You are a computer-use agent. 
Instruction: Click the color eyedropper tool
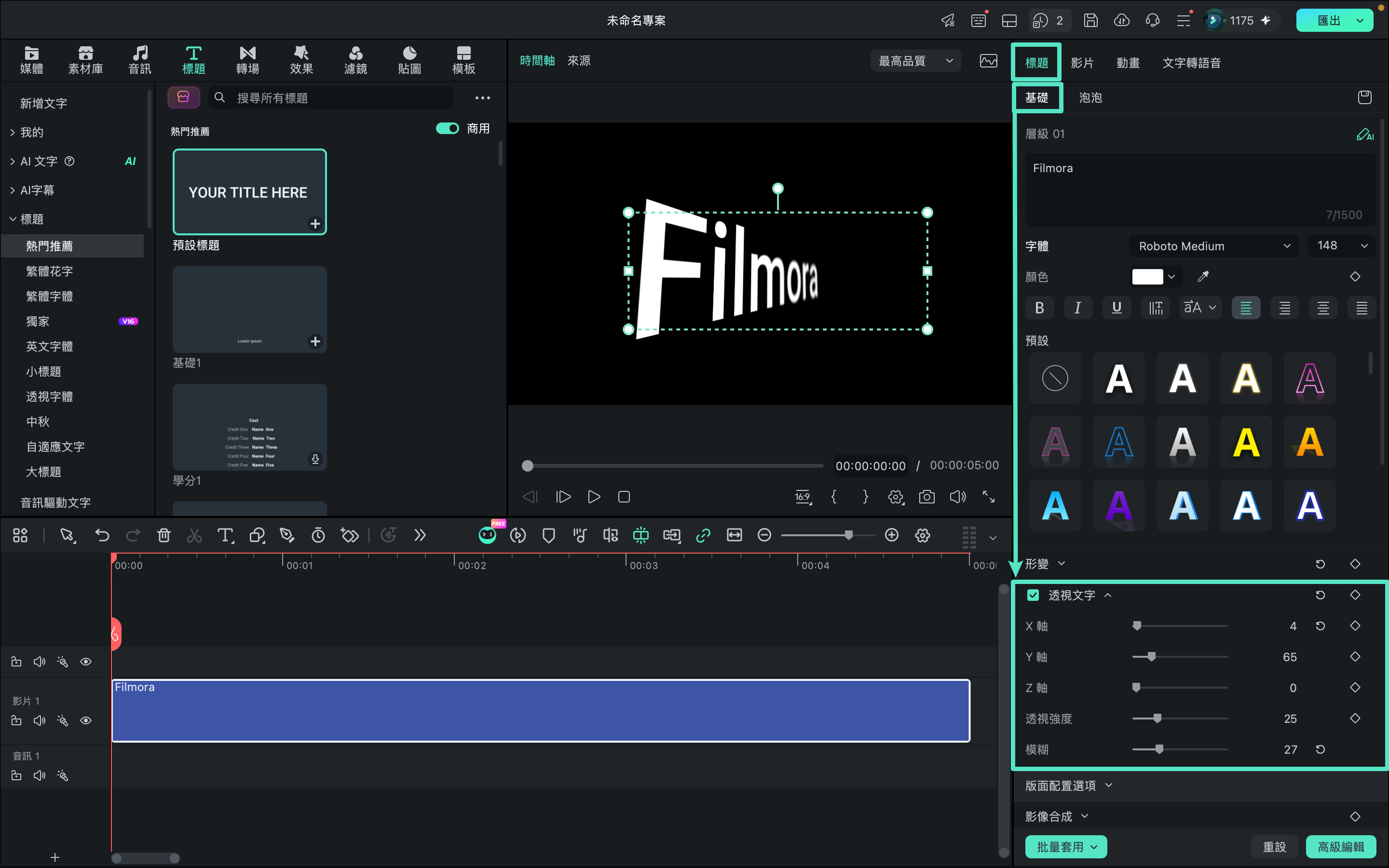[x=1203, y=277]
